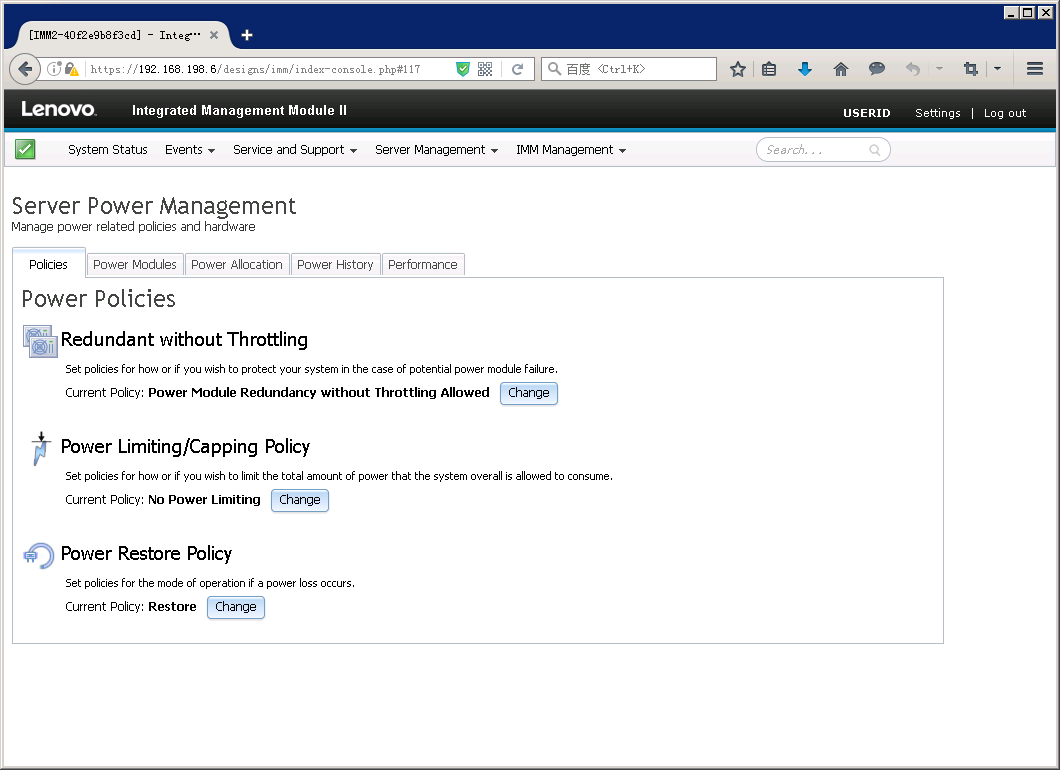The height and width of the screenshot is (770, 1060).
Task: Open the Power History tab
Action: pyautogui.click(x=335, y=264)
